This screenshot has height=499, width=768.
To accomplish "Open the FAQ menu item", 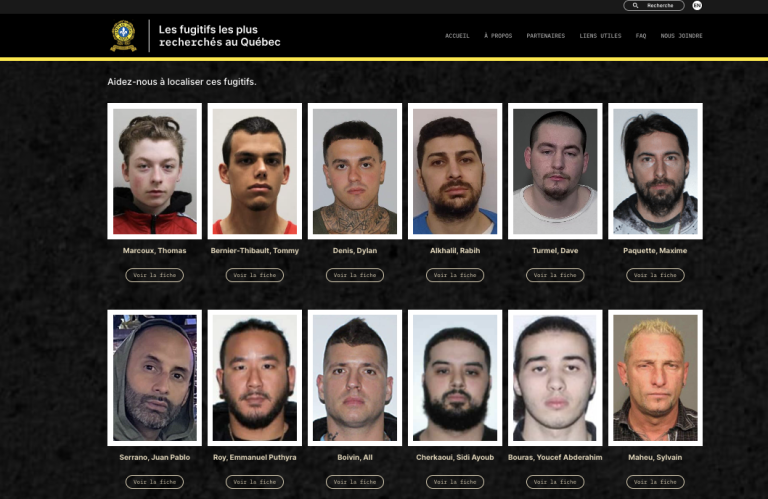I will point(641,36).
